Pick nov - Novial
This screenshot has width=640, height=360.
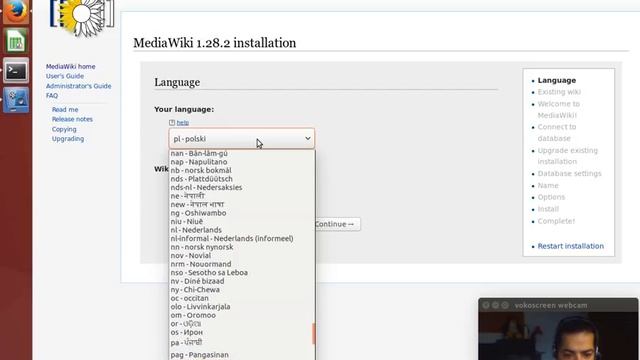click(242, 256)
